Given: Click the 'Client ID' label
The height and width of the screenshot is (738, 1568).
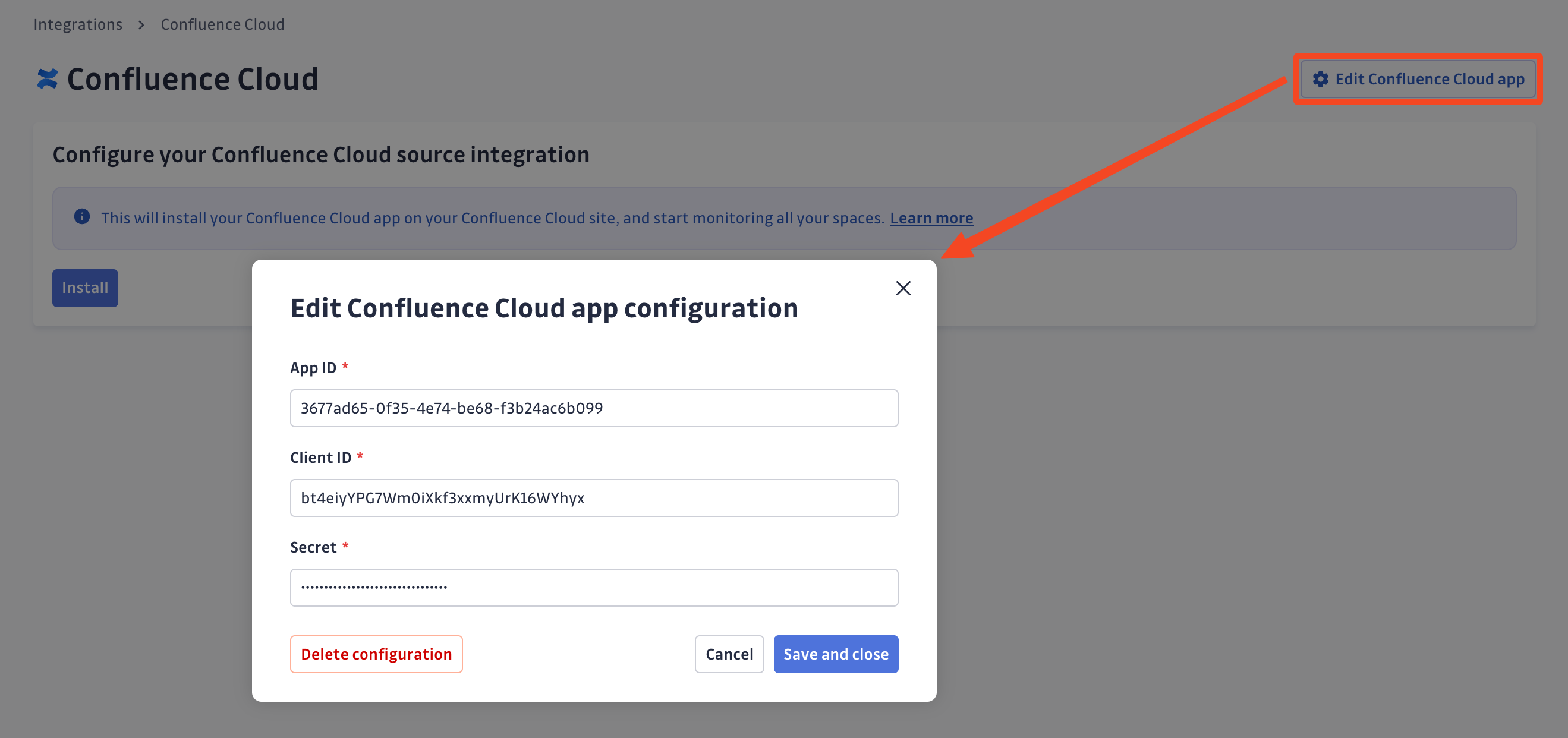Looking at the screenshot, I should [321, 458].
